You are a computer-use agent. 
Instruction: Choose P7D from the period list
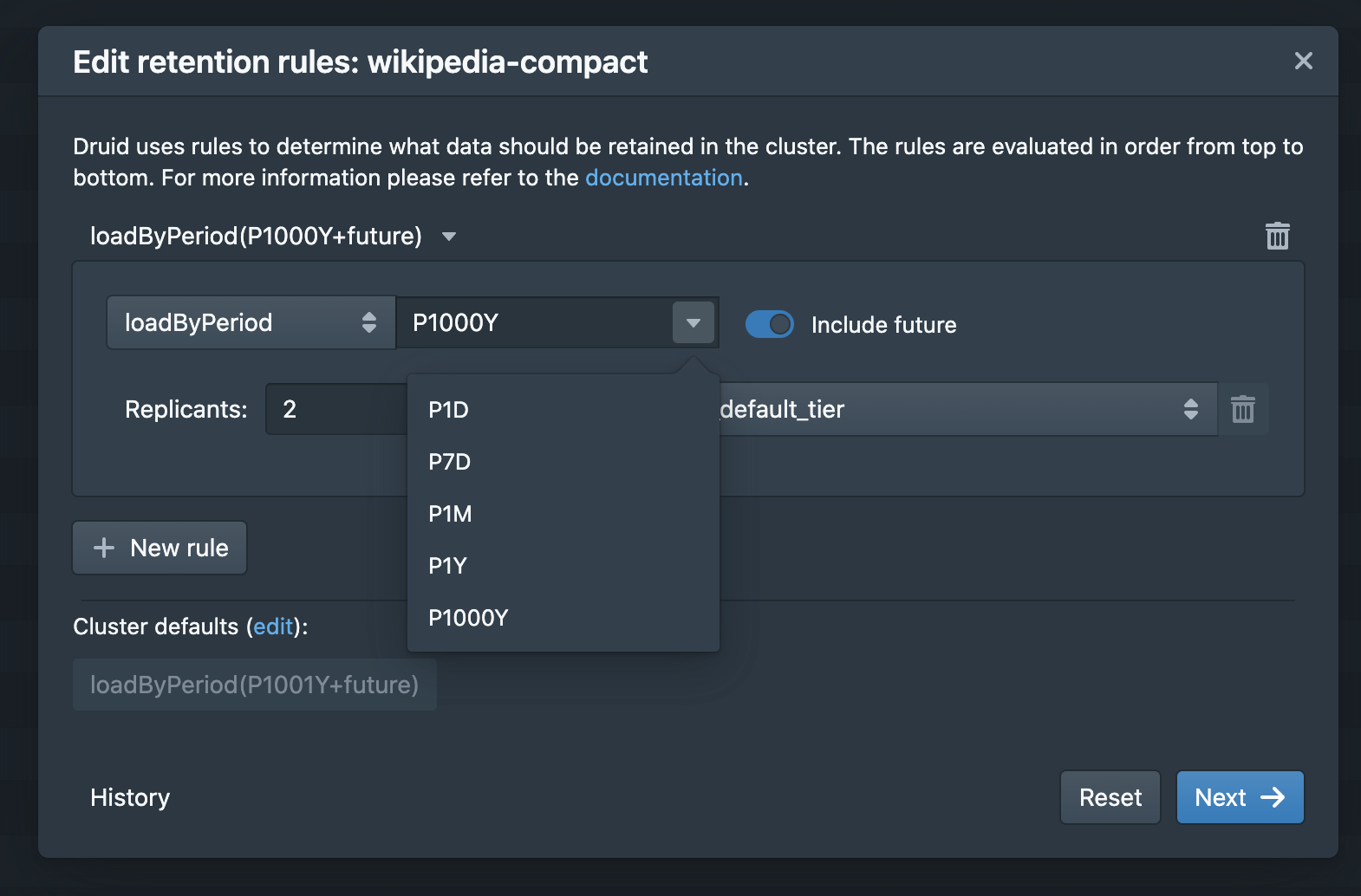coord(450,462)
